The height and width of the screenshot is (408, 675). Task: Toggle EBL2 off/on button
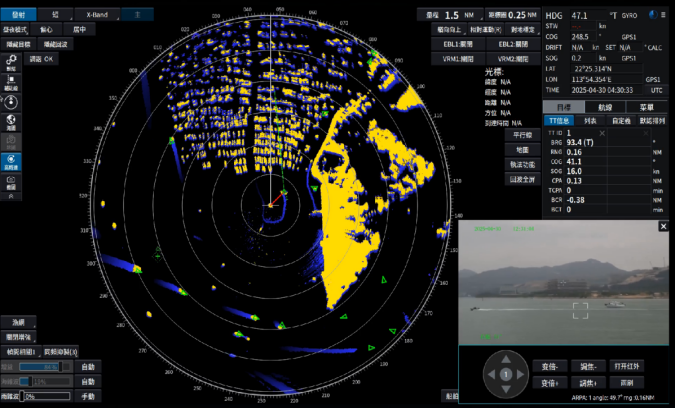(513, 44)
